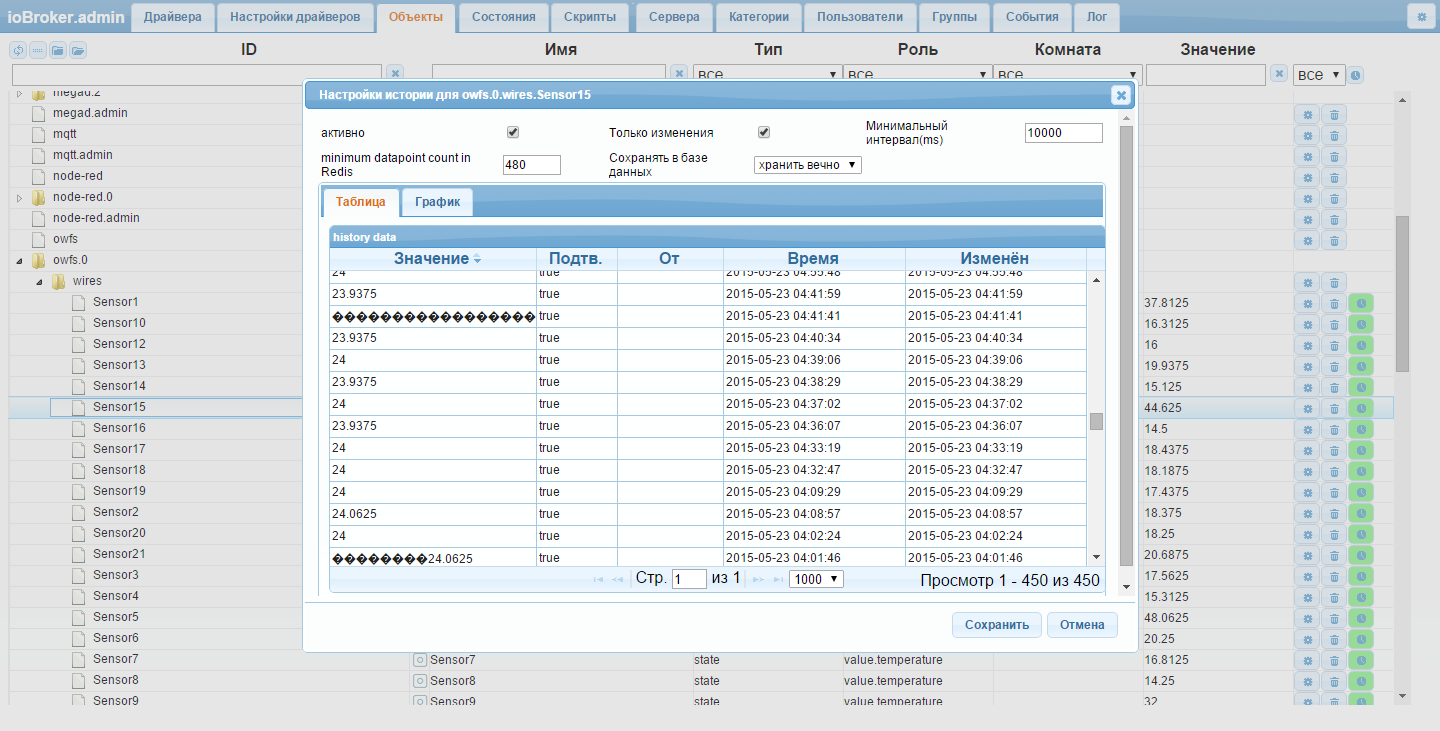The height and width of the screenshot is (731, 1440).
Task: Click gear icon in Sensor8 row
Action: tap(1307, 680)
